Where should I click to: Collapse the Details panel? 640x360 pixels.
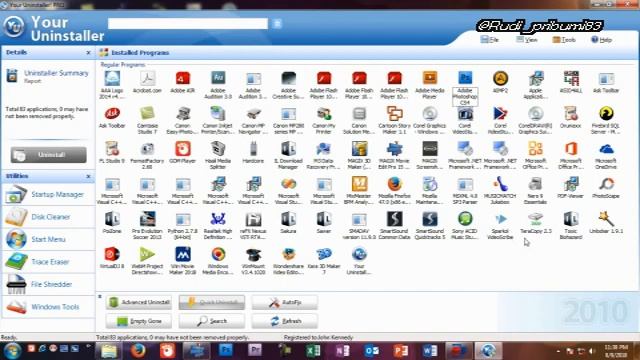click(88, 53)
